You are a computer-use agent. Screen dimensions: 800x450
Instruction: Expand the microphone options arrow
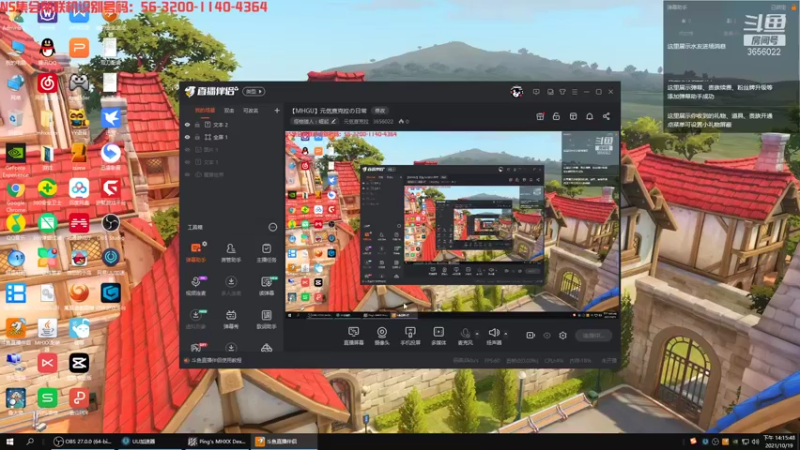(477, 334)
